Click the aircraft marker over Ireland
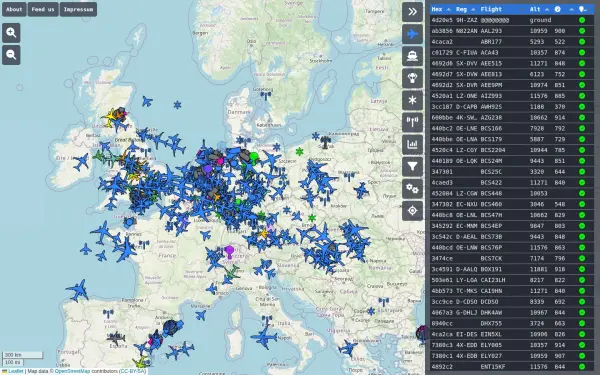 pos(81,162)
